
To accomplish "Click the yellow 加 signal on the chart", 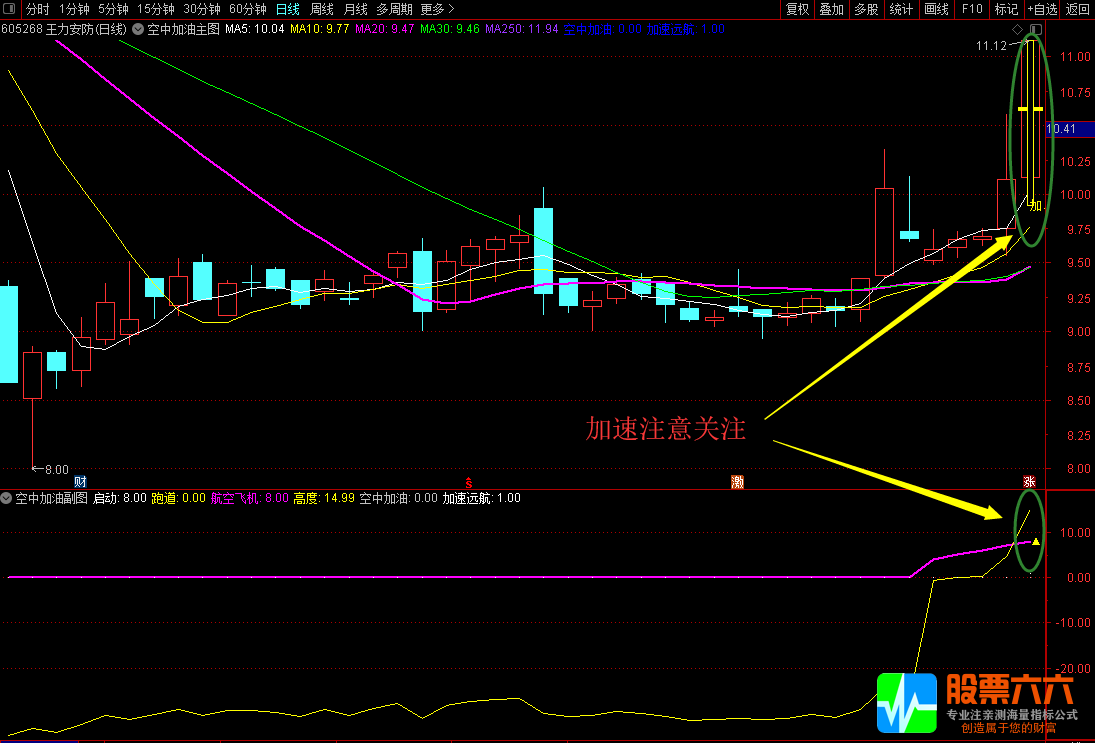I will (x=1036, y=206).
